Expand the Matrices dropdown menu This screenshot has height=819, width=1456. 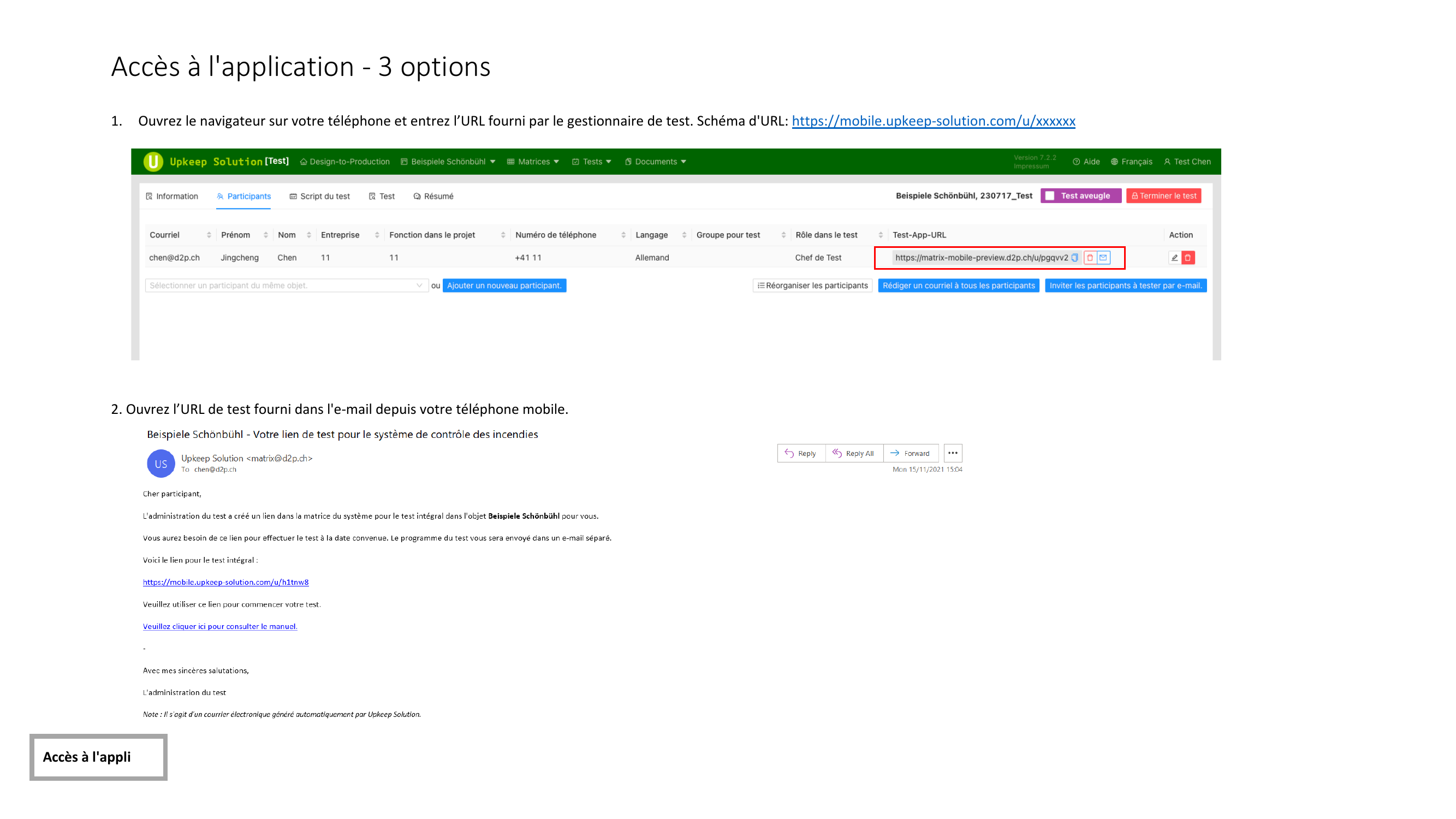point(533,162)
